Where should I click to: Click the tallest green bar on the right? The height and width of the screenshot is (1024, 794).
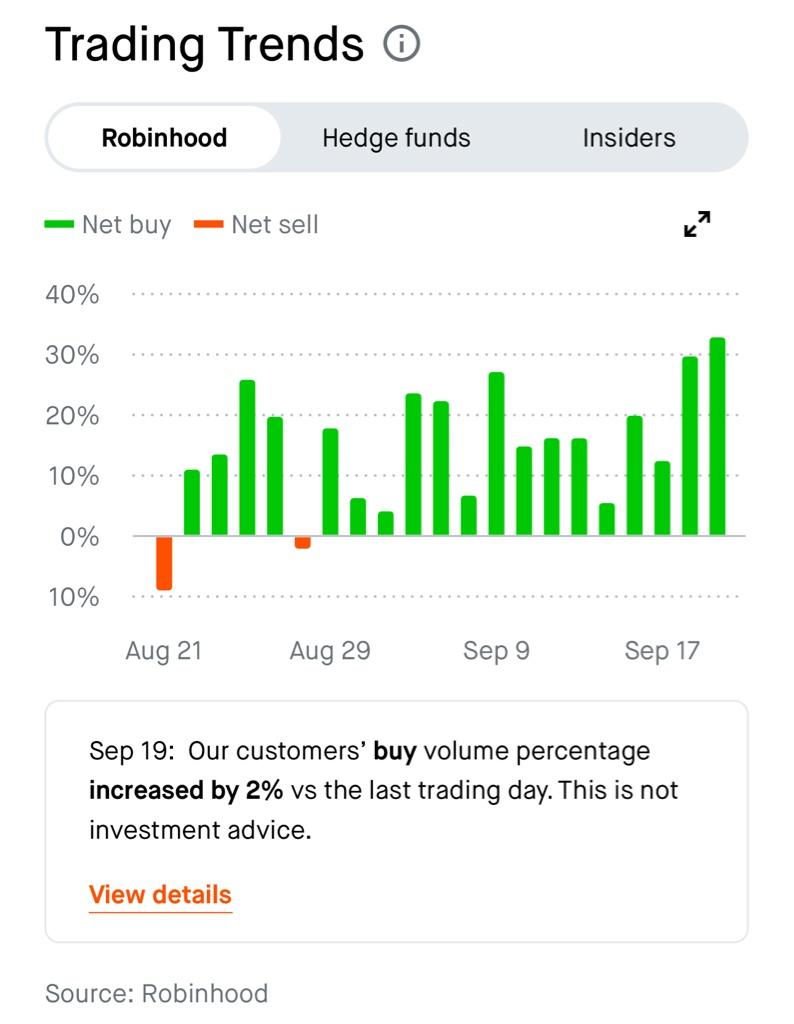pos(717,436)
